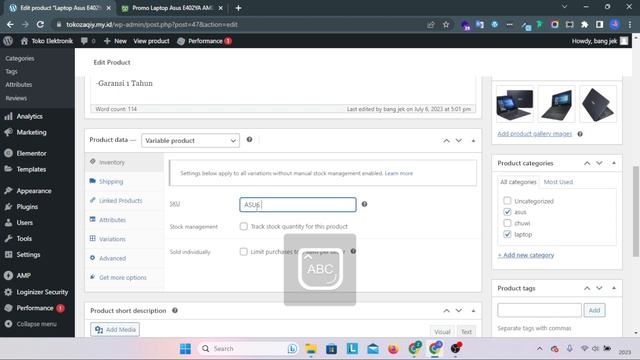The width and height of the screenshot is (640, 360).
Task: Click Add Media button
Action: tap(115, 329)
